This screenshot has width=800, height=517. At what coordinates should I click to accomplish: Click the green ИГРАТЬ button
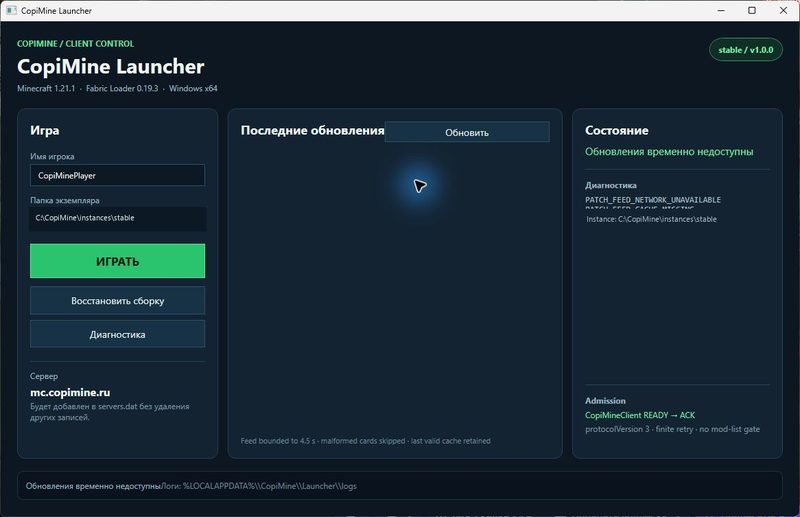[x=117, y=261]
